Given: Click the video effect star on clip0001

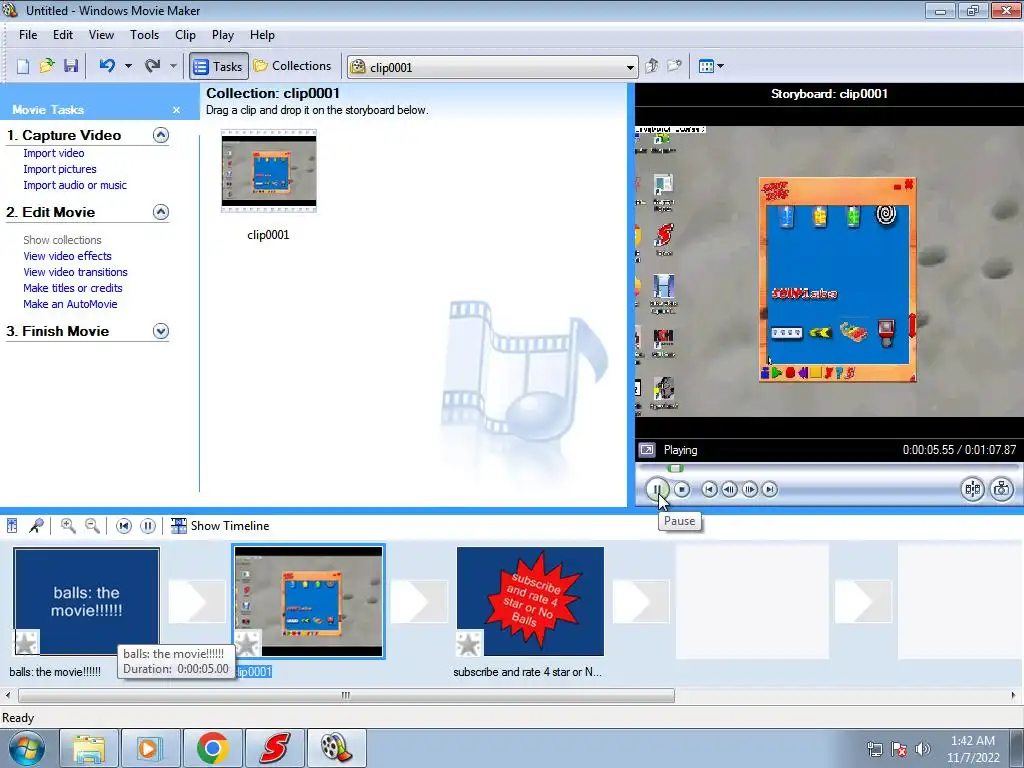Looking at the screenshot, I should 248,644.
